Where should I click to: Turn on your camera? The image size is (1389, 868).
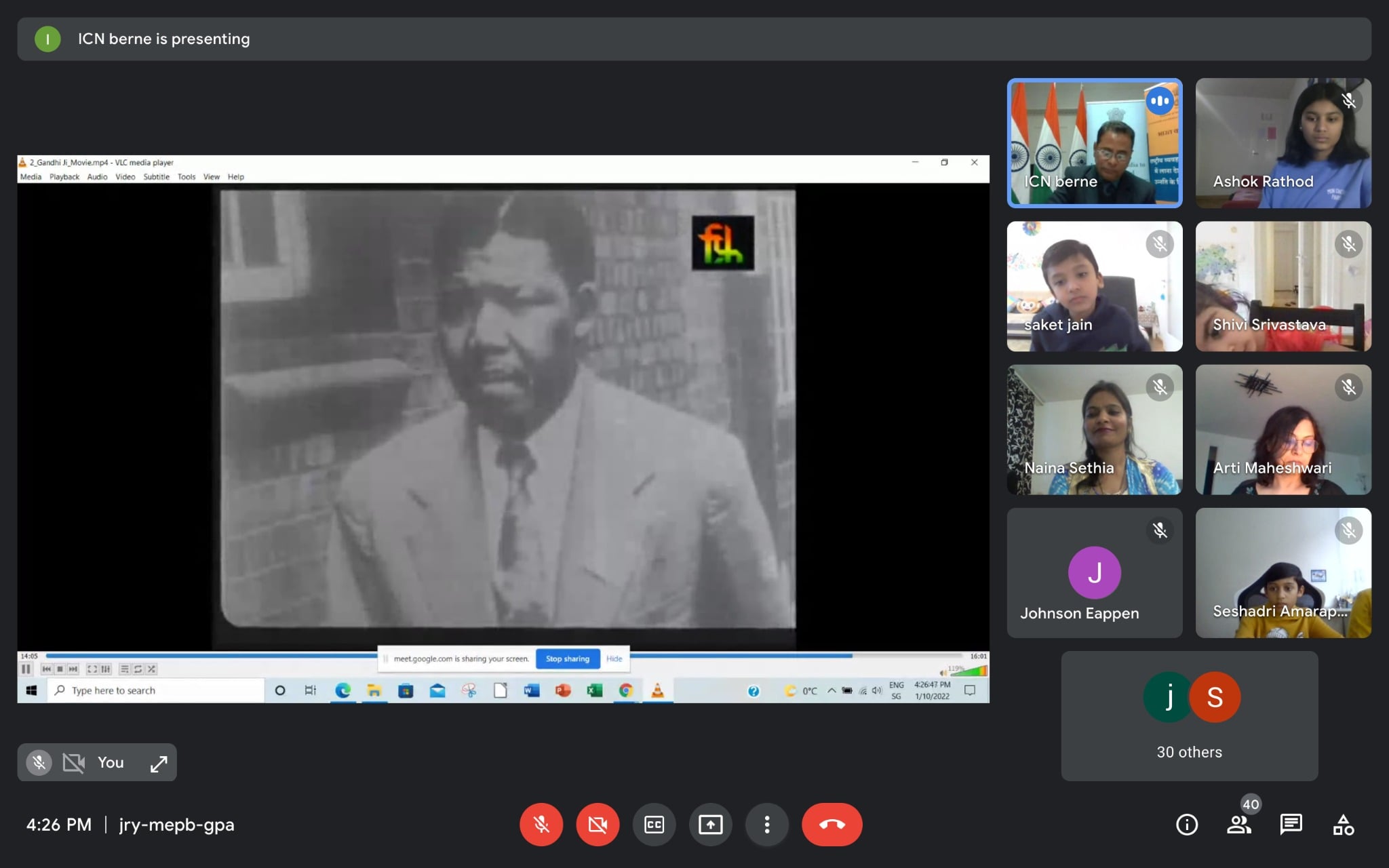tap(598, 825)
